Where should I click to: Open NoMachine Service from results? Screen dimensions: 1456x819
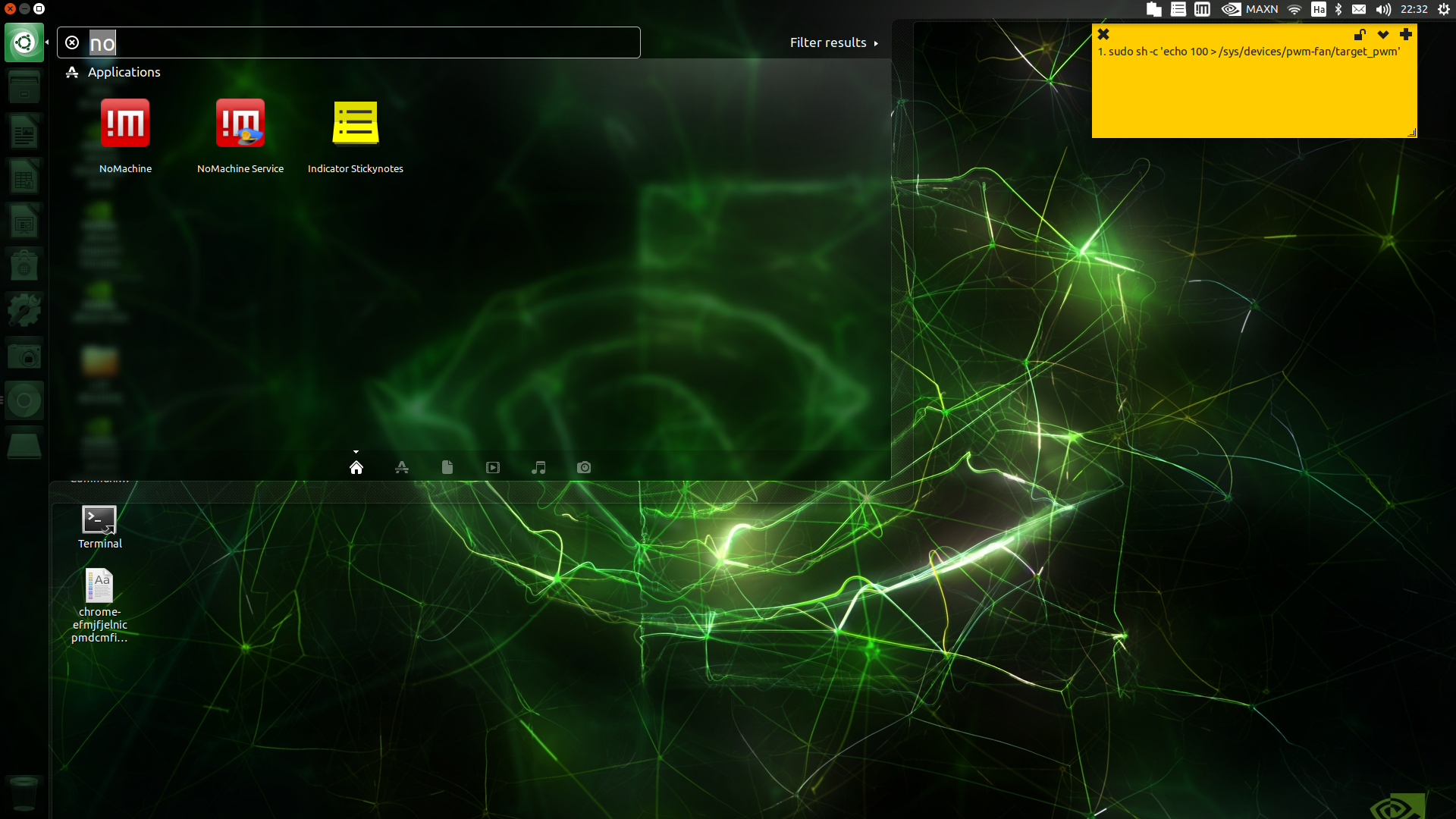coord(240,124)
